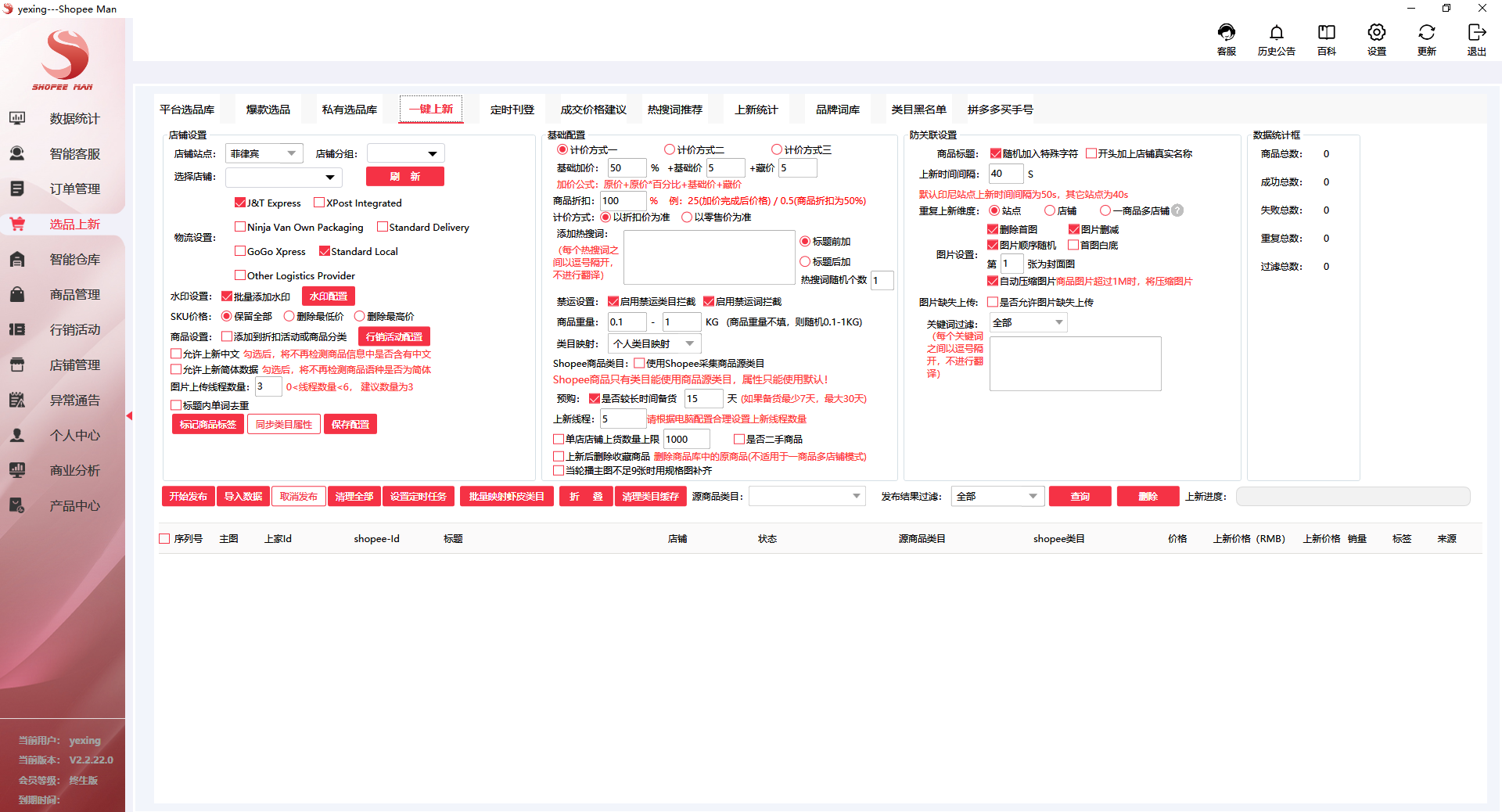Expand the 店铺站点 dropdown showing 菲律宾

[264, 153]
